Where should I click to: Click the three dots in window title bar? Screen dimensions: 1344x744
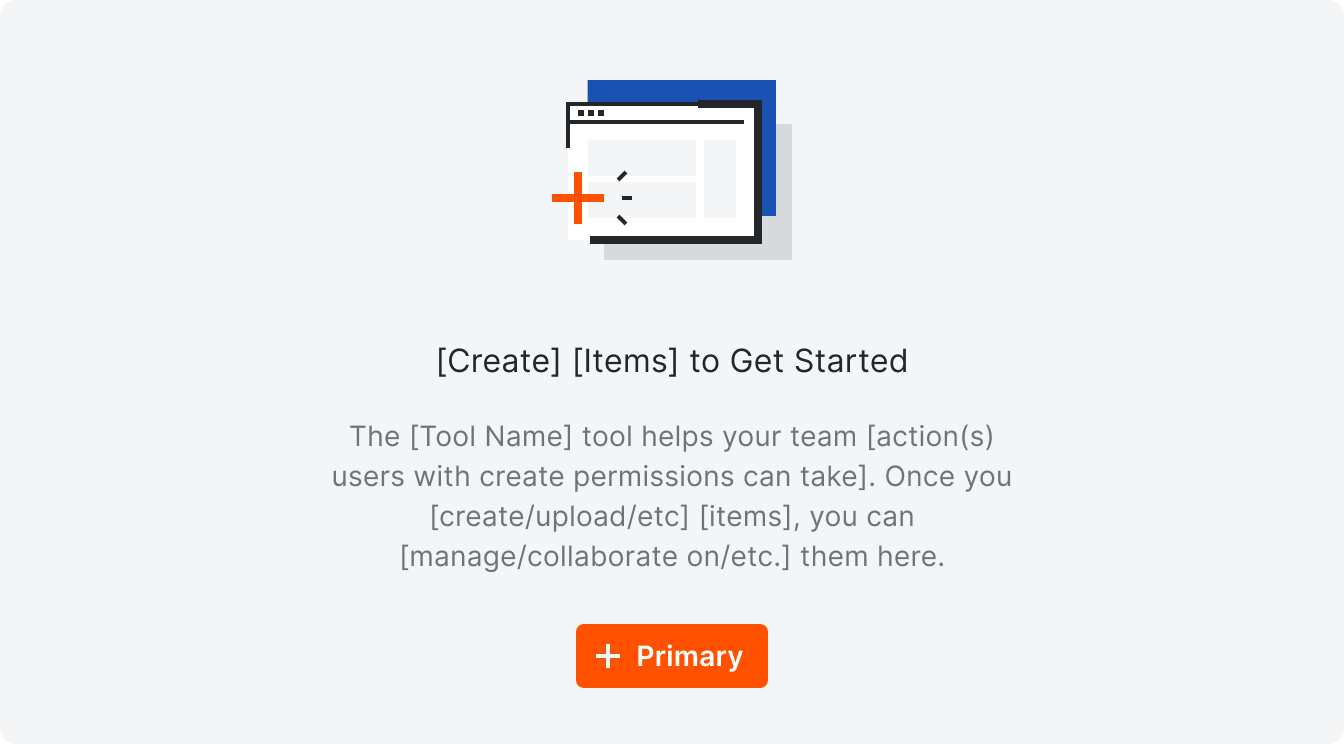point(591,113)
